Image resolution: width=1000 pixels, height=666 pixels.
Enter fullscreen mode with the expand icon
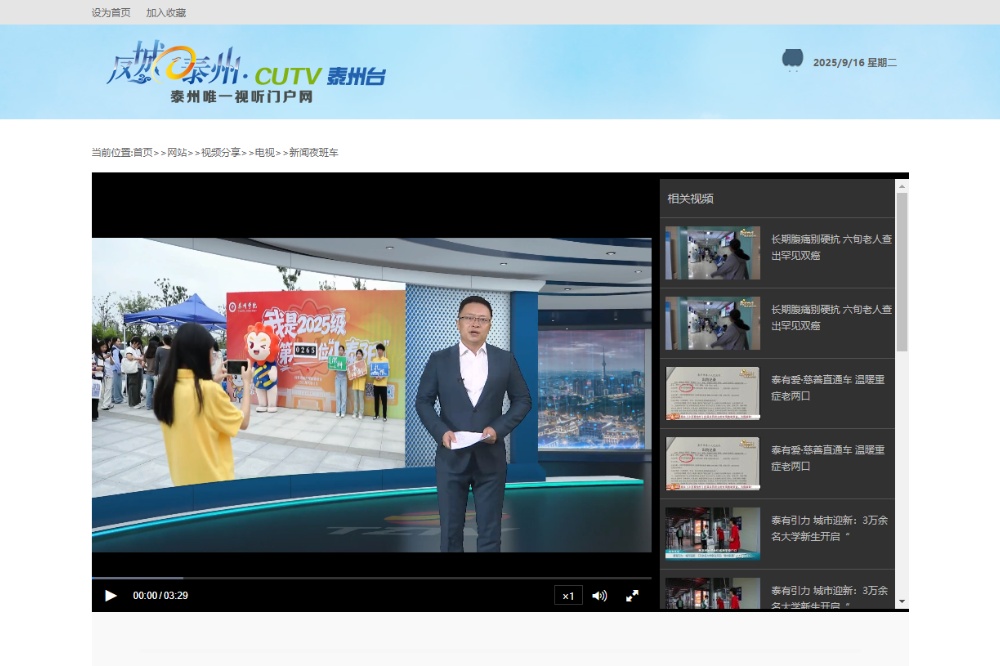point(632,595)
